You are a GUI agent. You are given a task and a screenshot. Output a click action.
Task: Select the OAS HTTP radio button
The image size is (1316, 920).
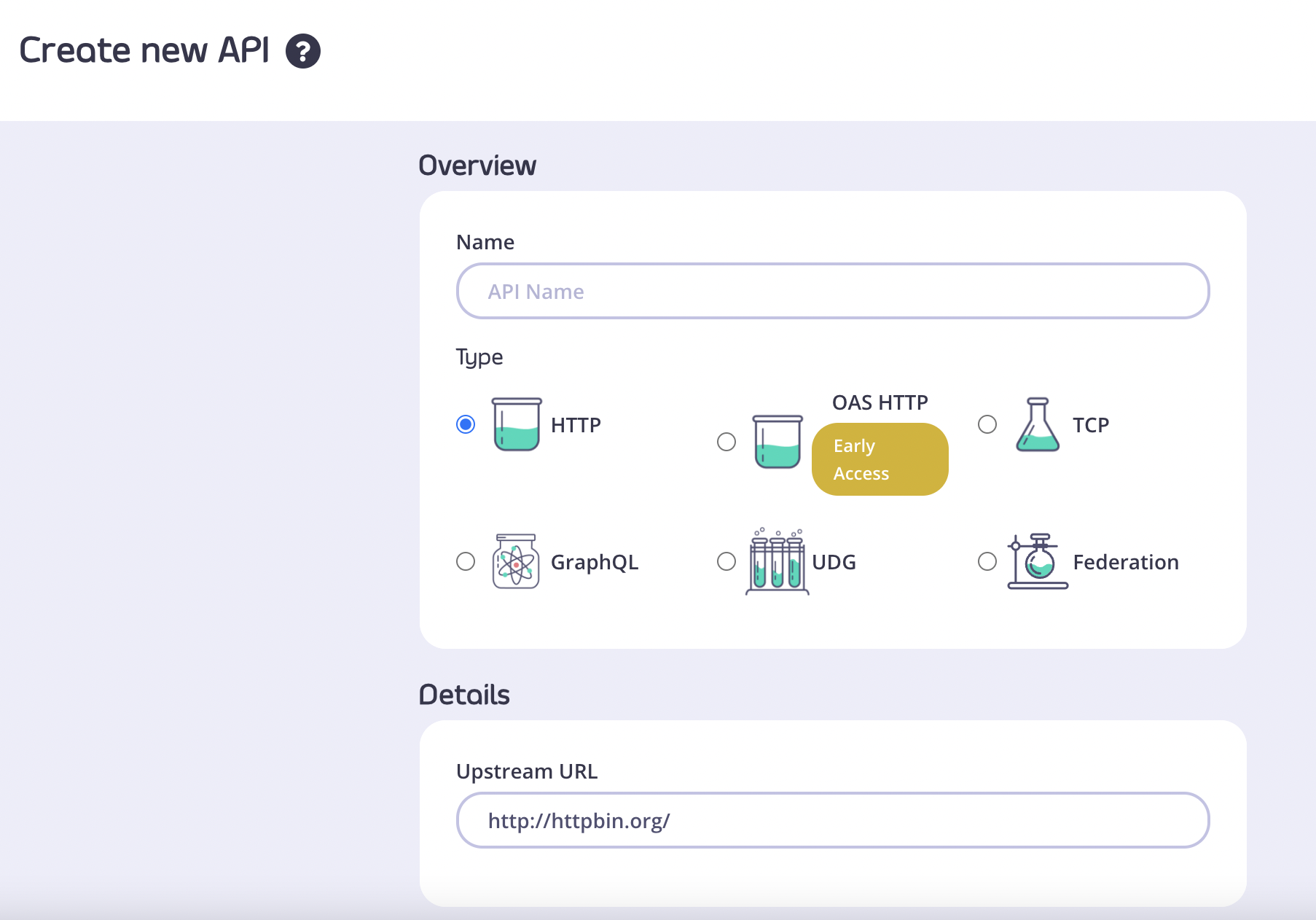pyautogui.click(x=726, y=442)
